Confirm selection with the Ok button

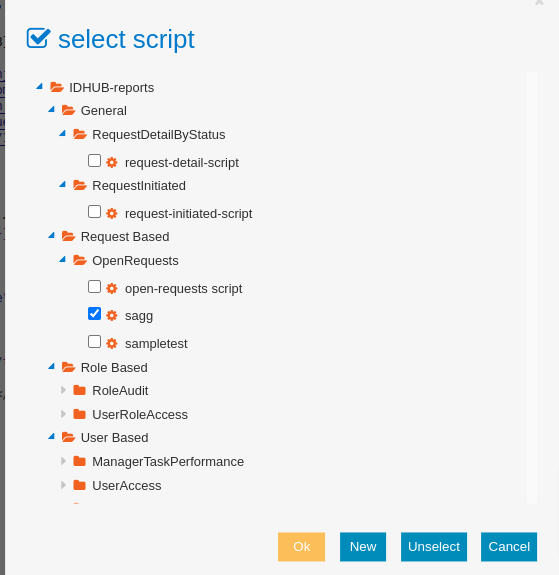point(302,547)
